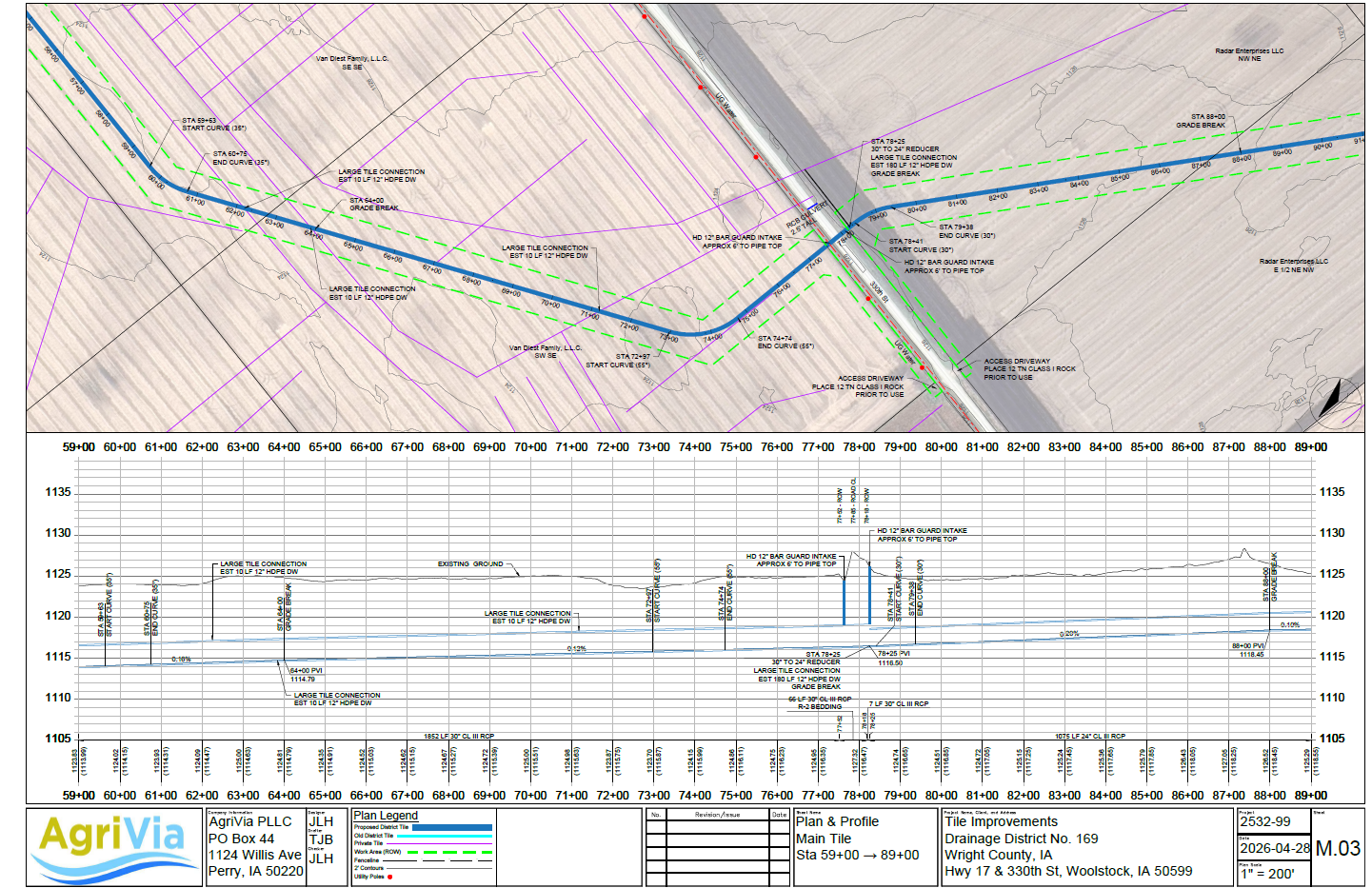
Task: Click the 0.10% grade label
Action: tap(1290, 625)
